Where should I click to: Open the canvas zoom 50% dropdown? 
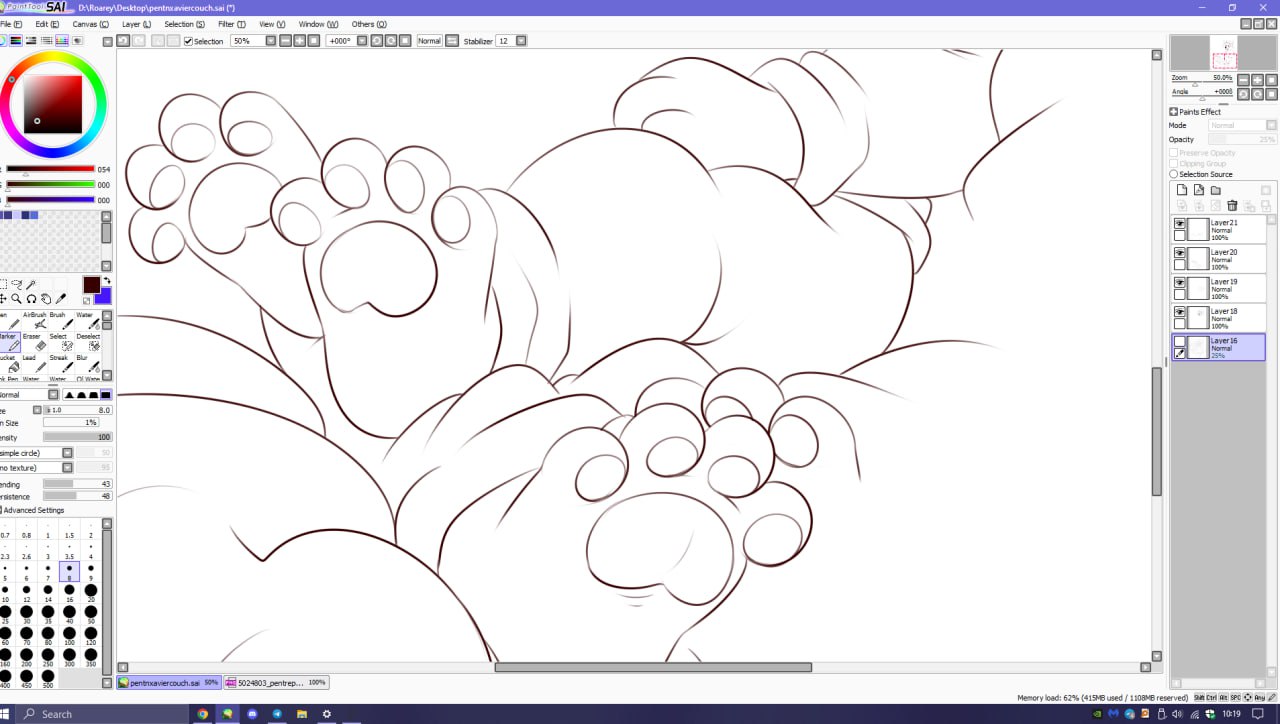point(270,41)
